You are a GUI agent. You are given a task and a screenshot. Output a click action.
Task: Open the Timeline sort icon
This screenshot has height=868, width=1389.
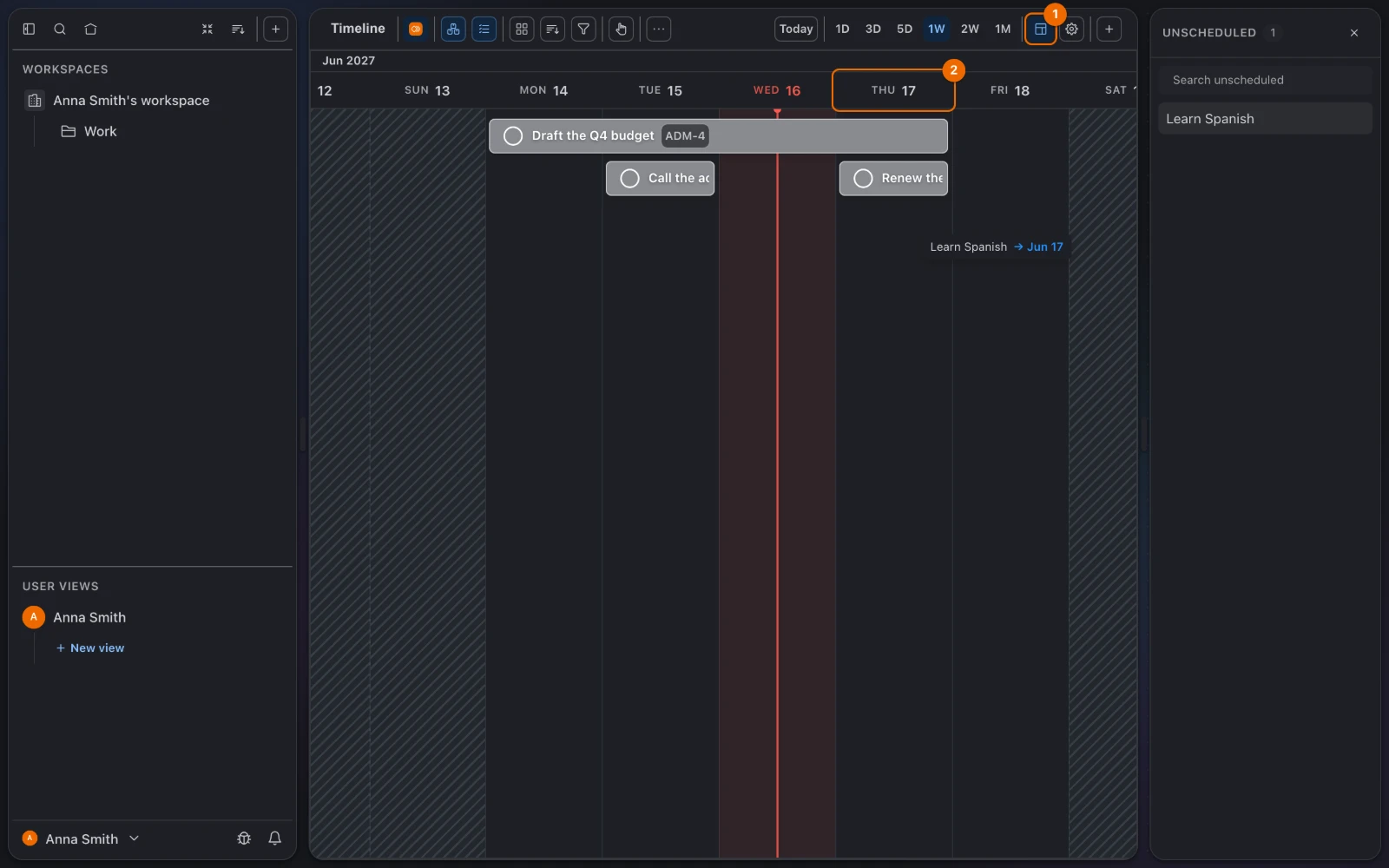point(552,29)
